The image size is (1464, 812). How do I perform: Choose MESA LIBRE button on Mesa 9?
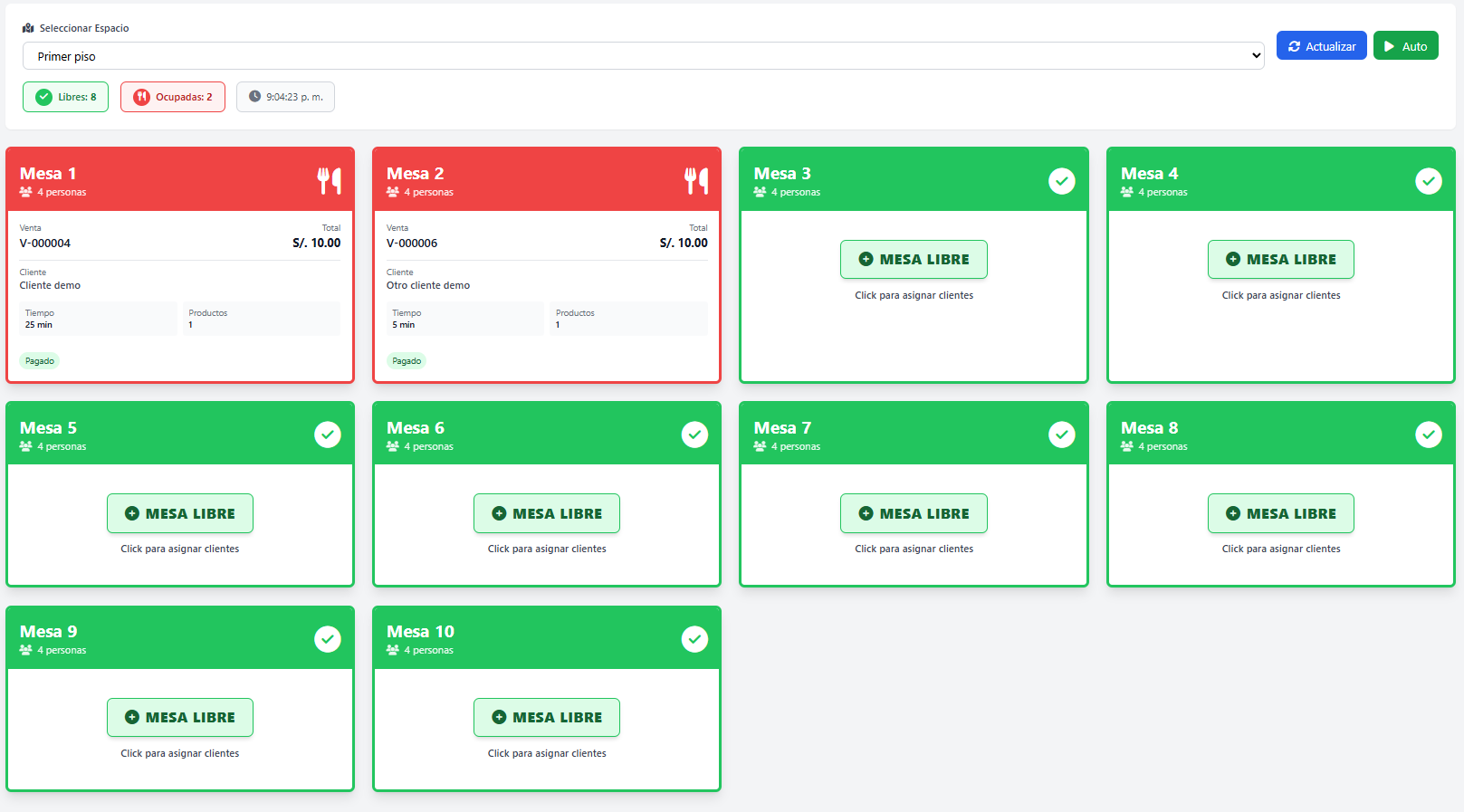coord(180,718)
